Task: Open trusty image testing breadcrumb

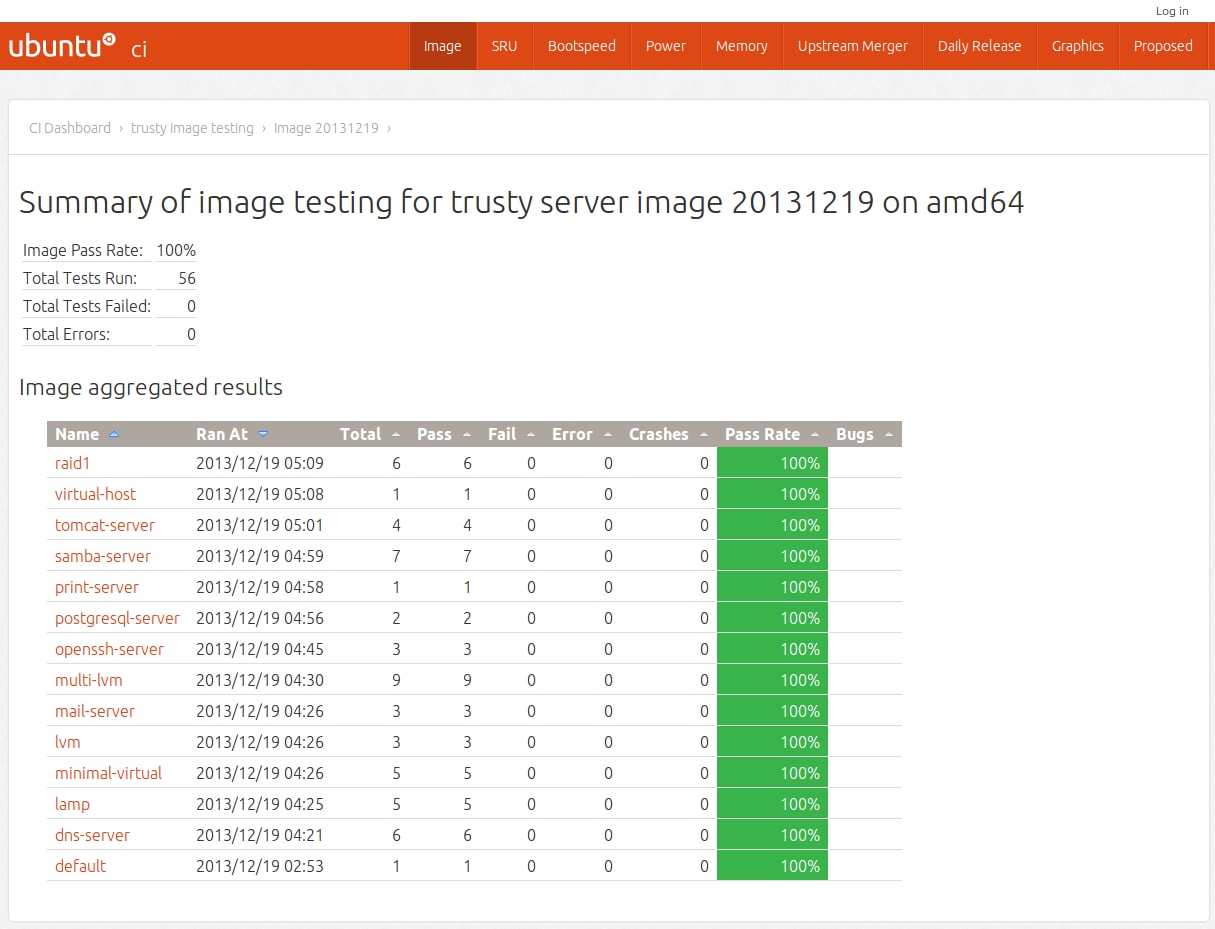Action: tap(192, 128)
